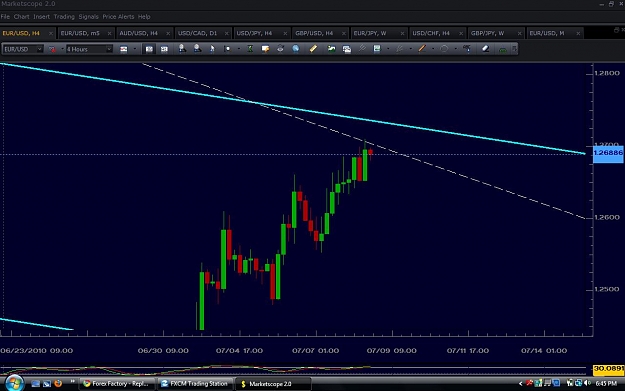Open the Help menu

(144, 17)
